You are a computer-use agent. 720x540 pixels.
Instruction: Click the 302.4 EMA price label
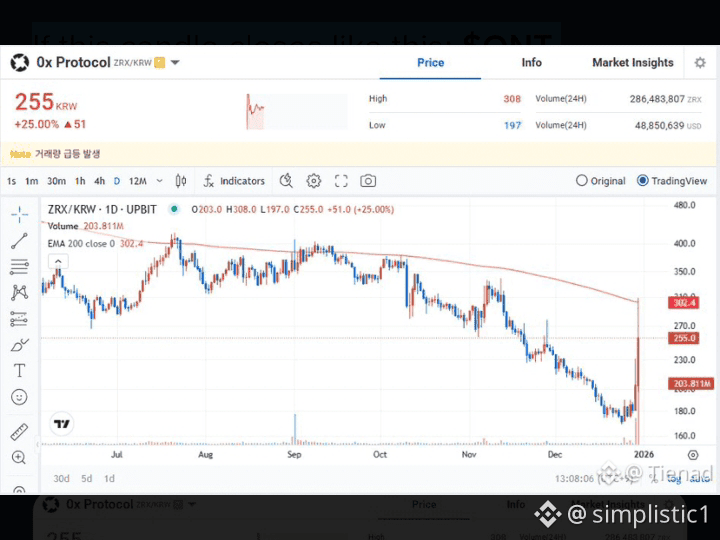tap(684, 303)
